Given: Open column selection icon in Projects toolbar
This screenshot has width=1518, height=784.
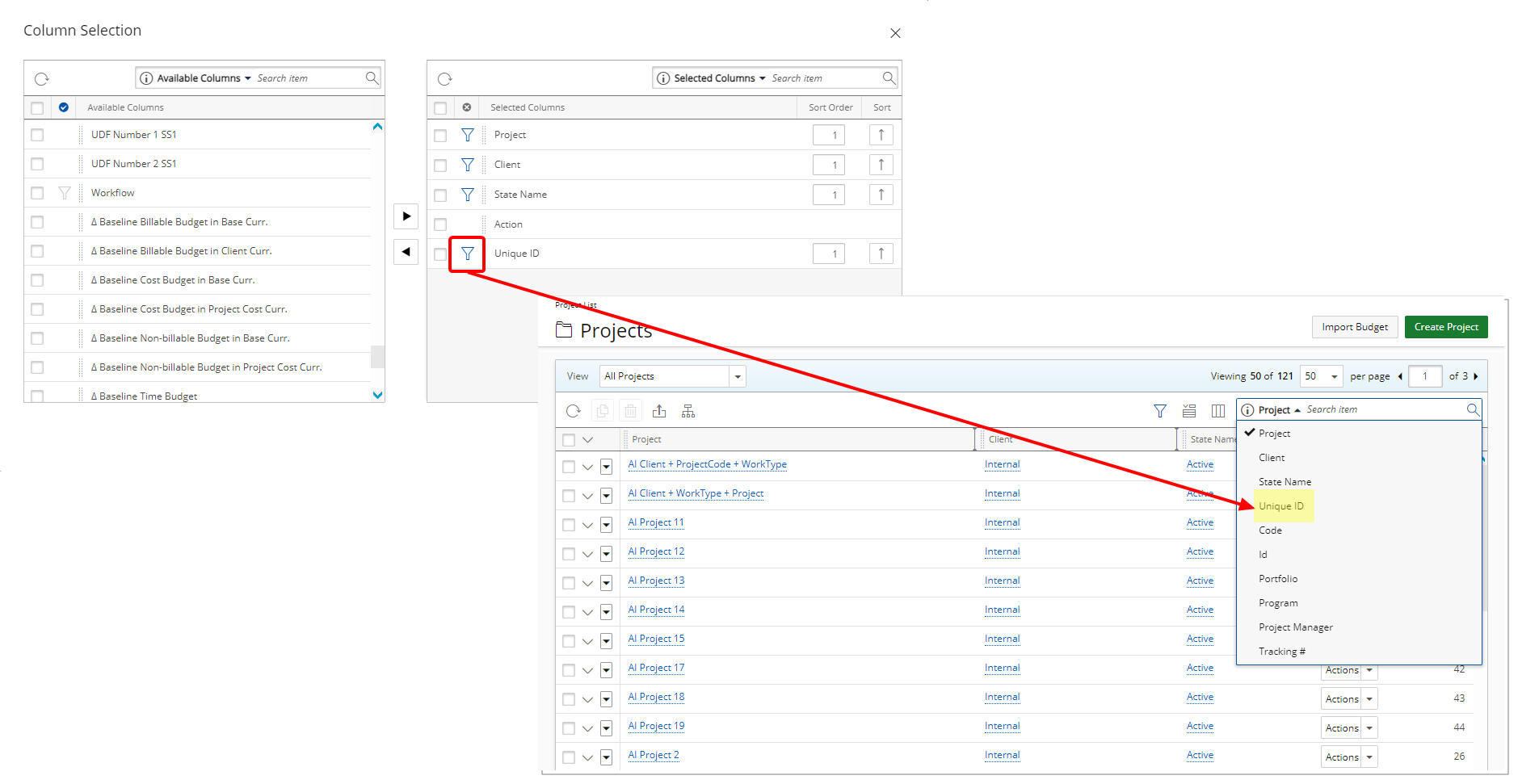Looking at the screenshot, I should pos(1218,411).
